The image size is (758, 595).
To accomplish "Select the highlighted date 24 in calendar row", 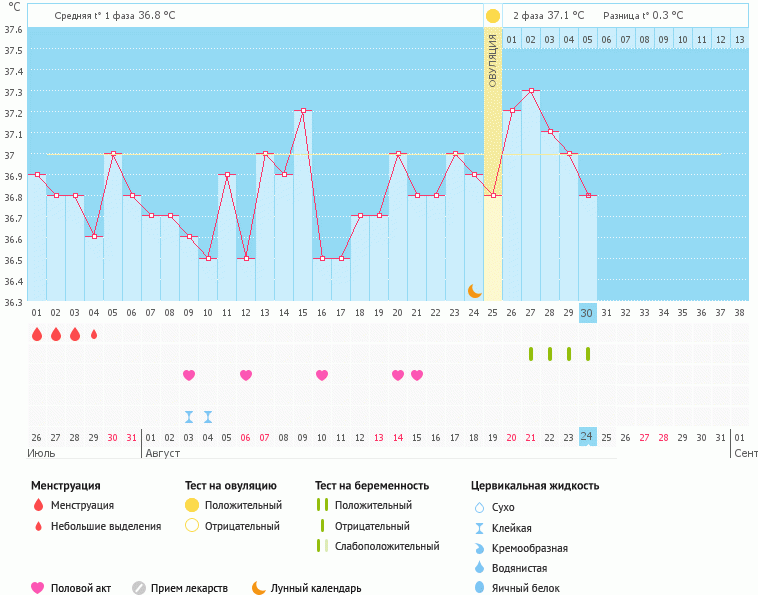I will (588, 437).
